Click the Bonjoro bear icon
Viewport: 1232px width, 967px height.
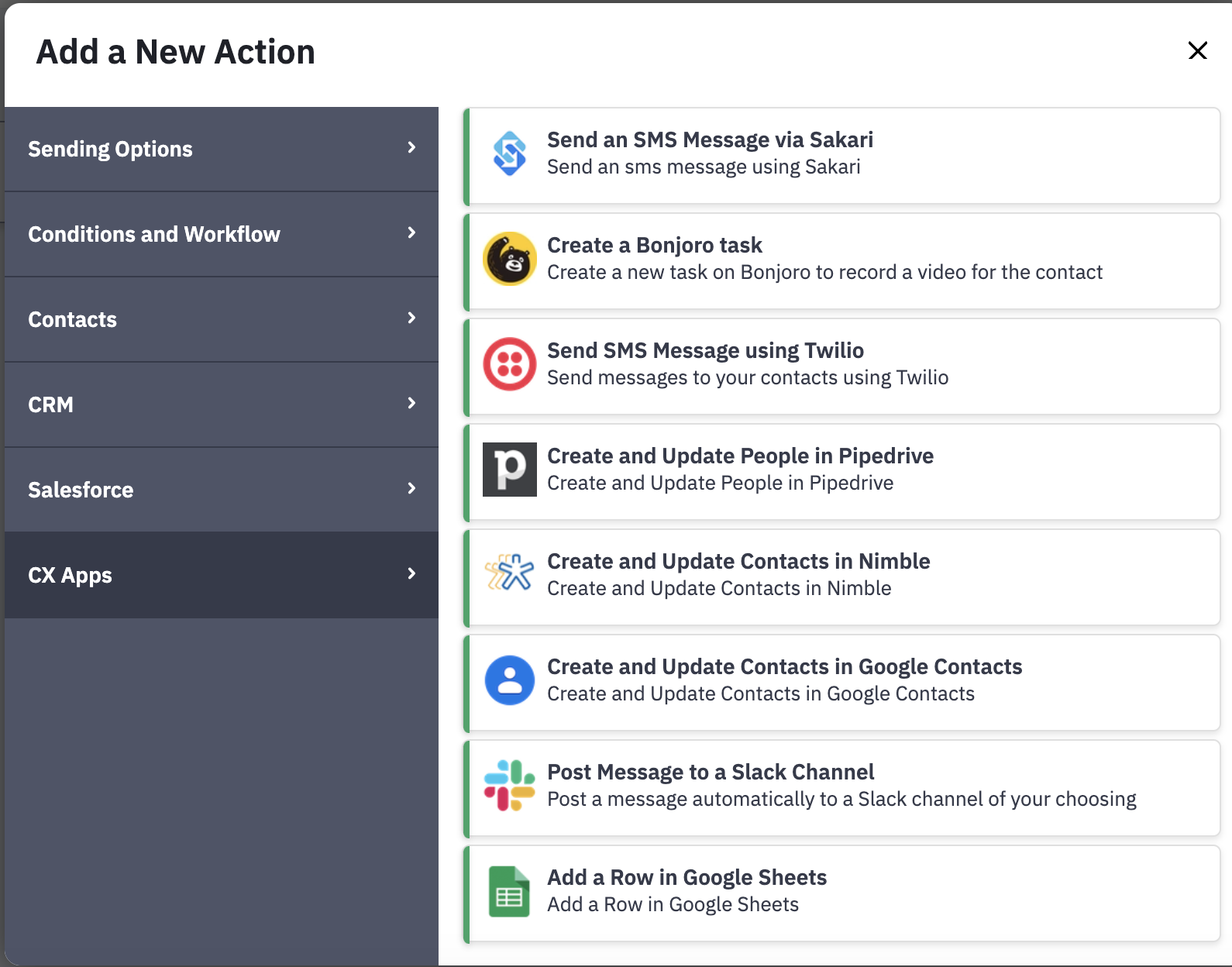(510, 259)
